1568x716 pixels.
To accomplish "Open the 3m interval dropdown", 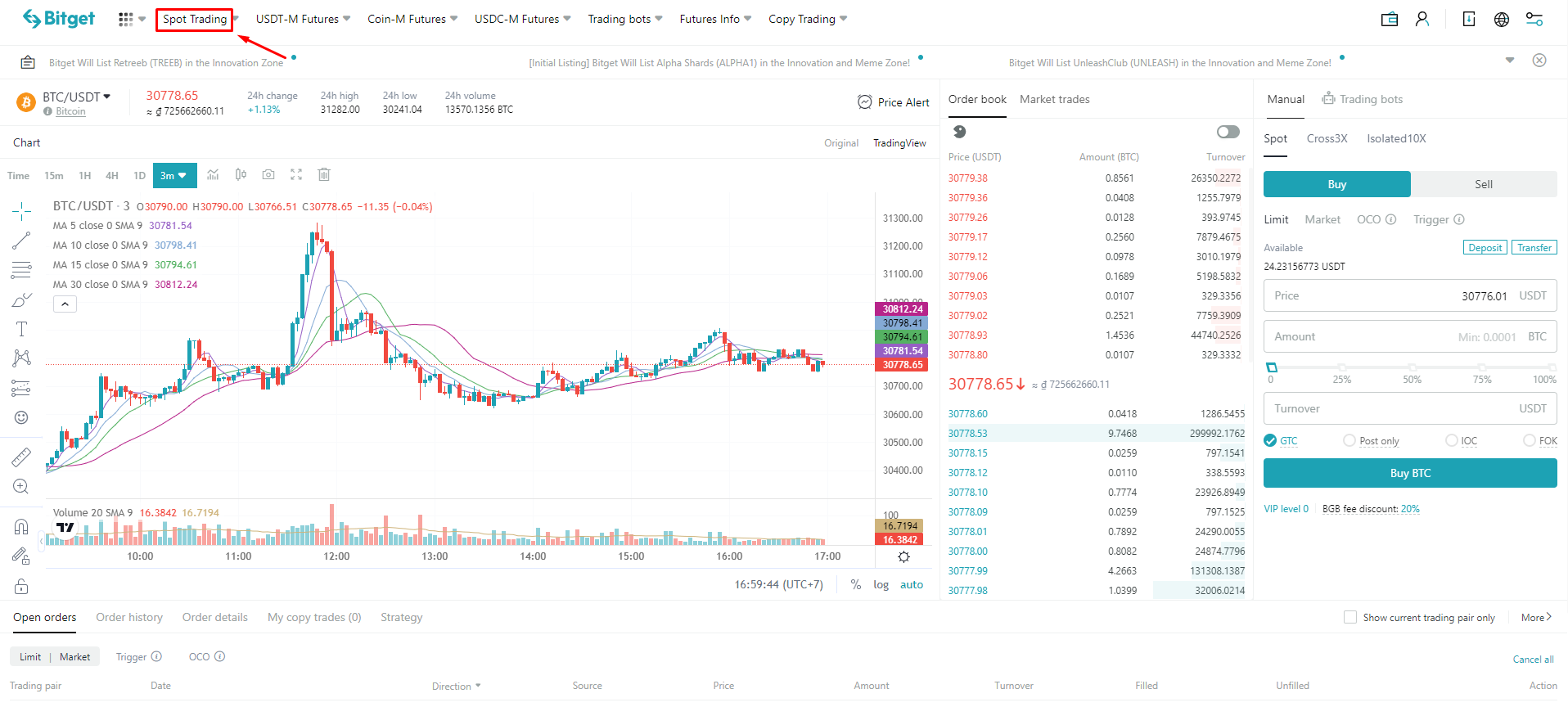I will 174,175.
